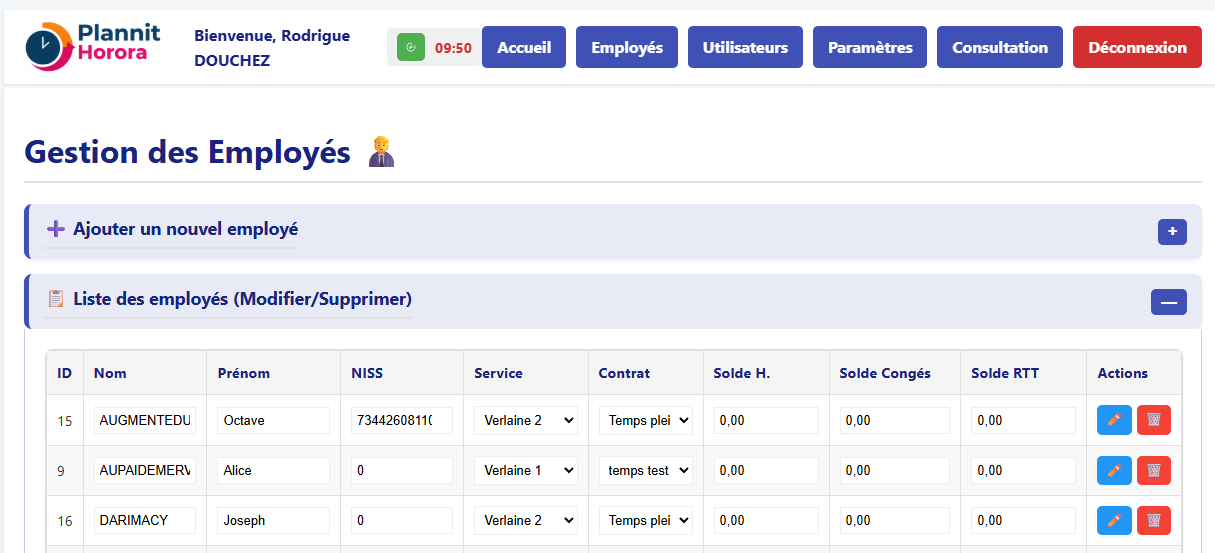Remove Joseph using the red trash icon
1215x553 pixels.
pyautogui.click(x=1153, y=521)
